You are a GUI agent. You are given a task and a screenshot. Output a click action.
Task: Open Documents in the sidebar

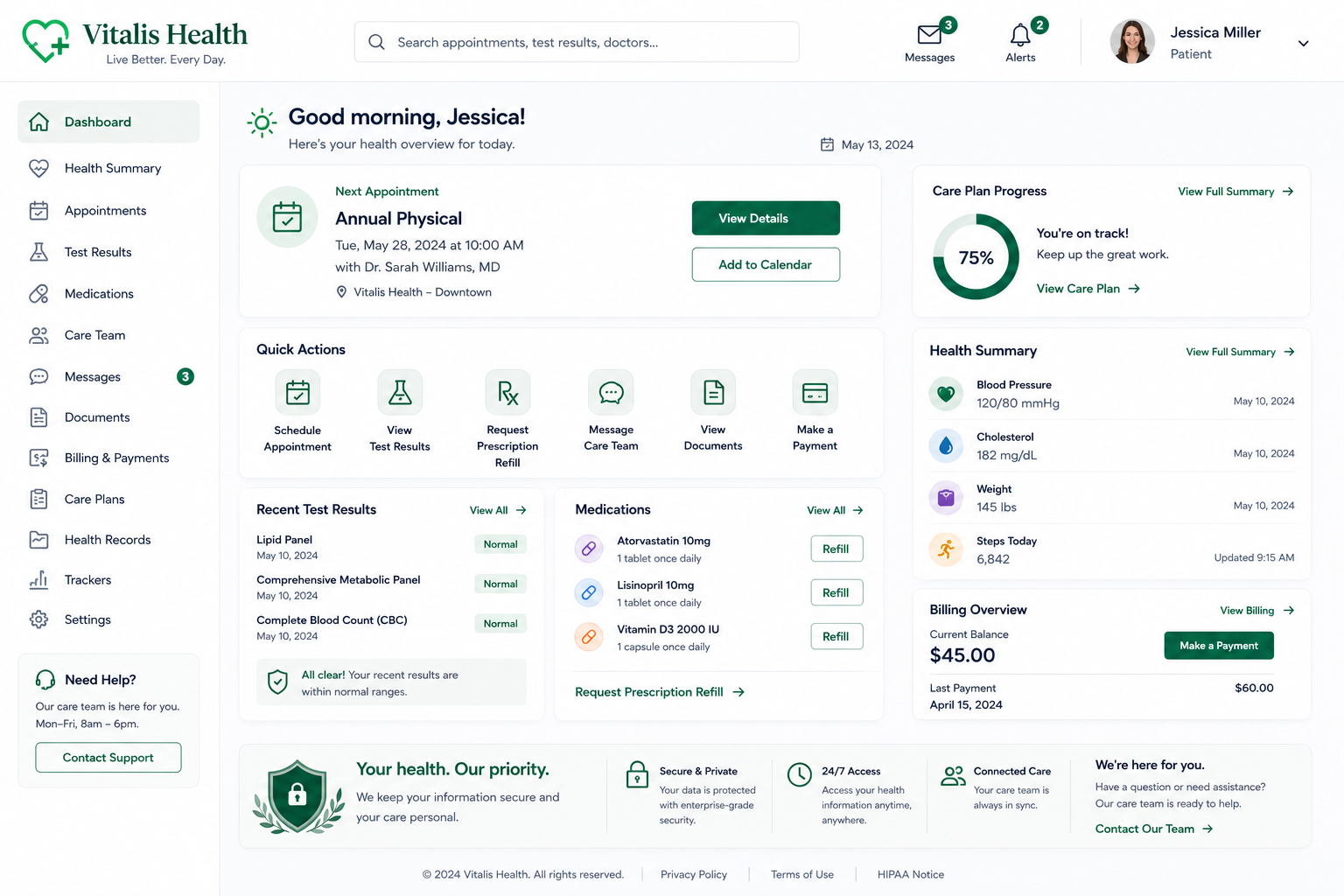pyautogui.click(x=108, y=417)
